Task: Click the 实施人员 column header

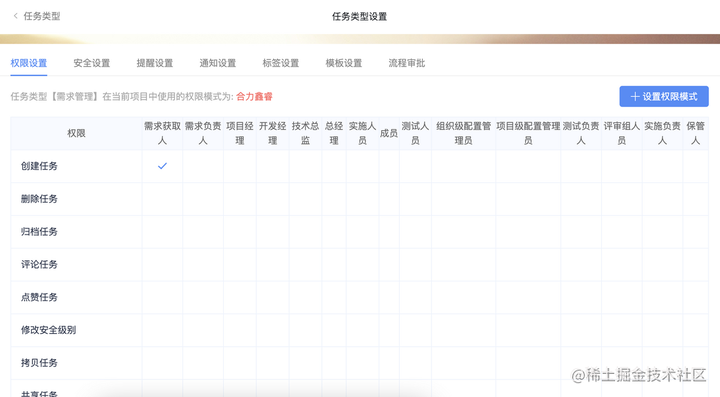Action: (362, 133)
